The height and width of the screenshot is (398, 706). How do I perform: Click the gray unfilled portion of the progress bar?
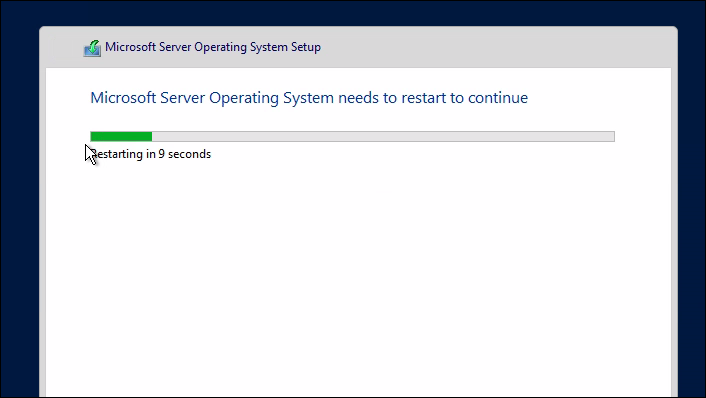383,136
